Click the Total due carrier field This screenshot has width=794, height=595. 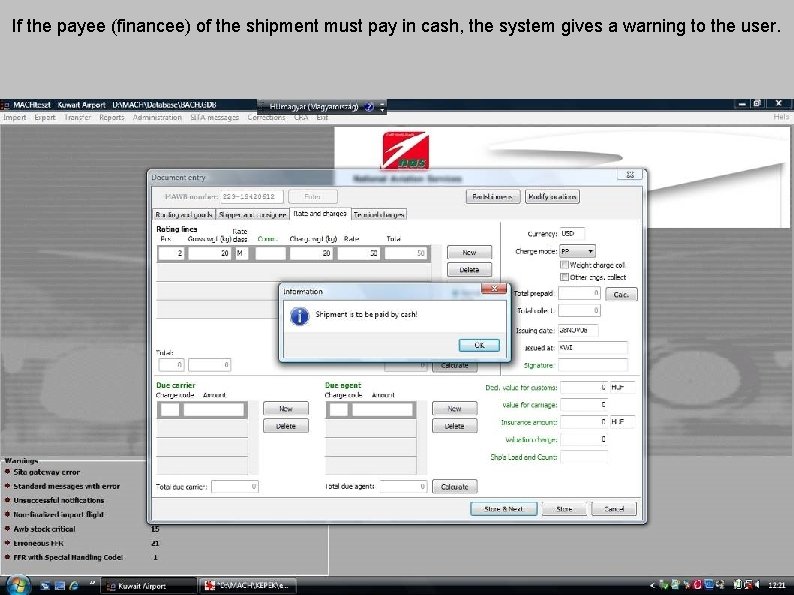tap(234, 487)
